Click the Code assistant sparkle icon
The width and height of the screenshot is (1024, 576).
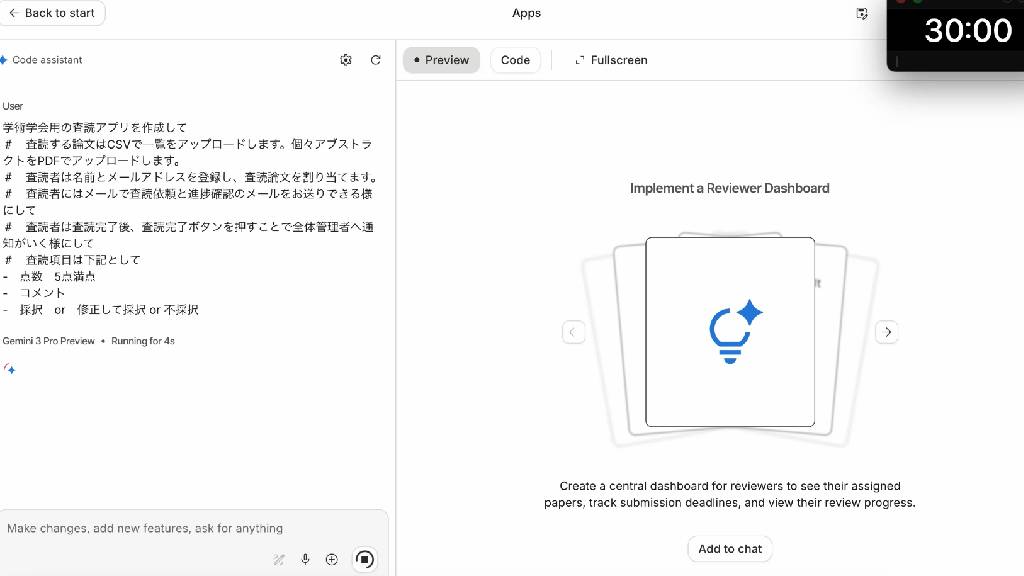[4, 60]
